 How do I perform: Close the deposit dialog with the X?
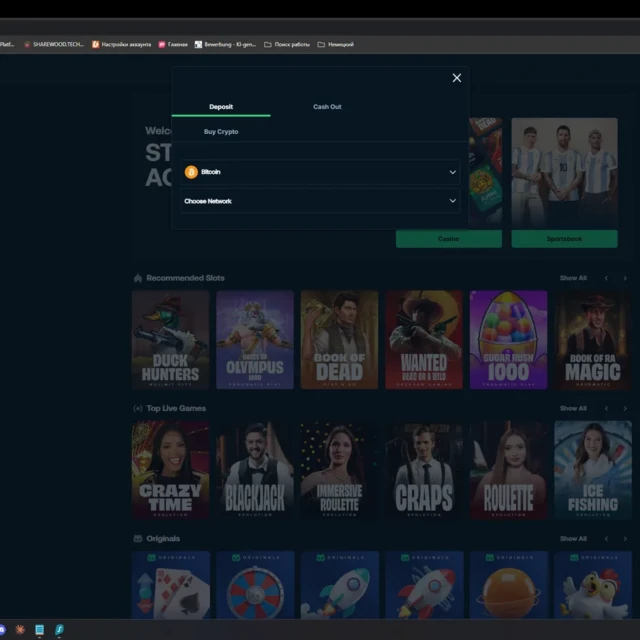(x=457, y=78)
